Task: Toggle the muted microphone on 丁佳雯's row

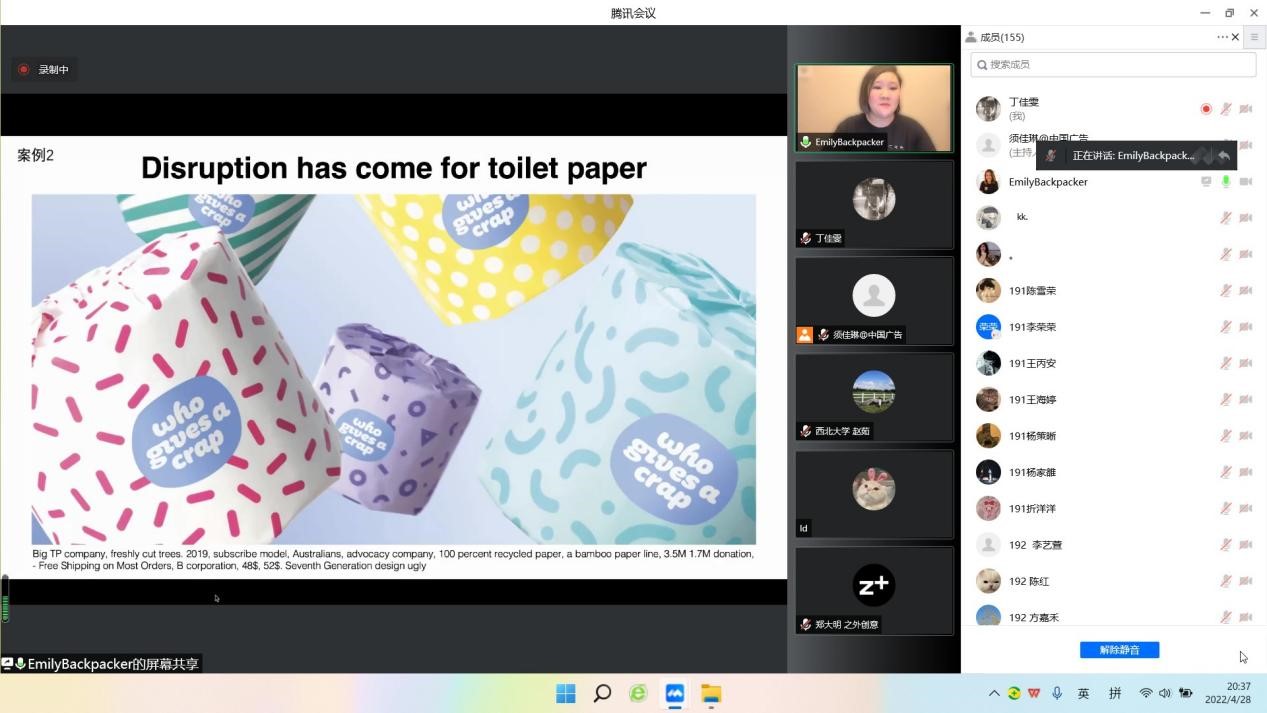Action: click(x=1226, y=109)
